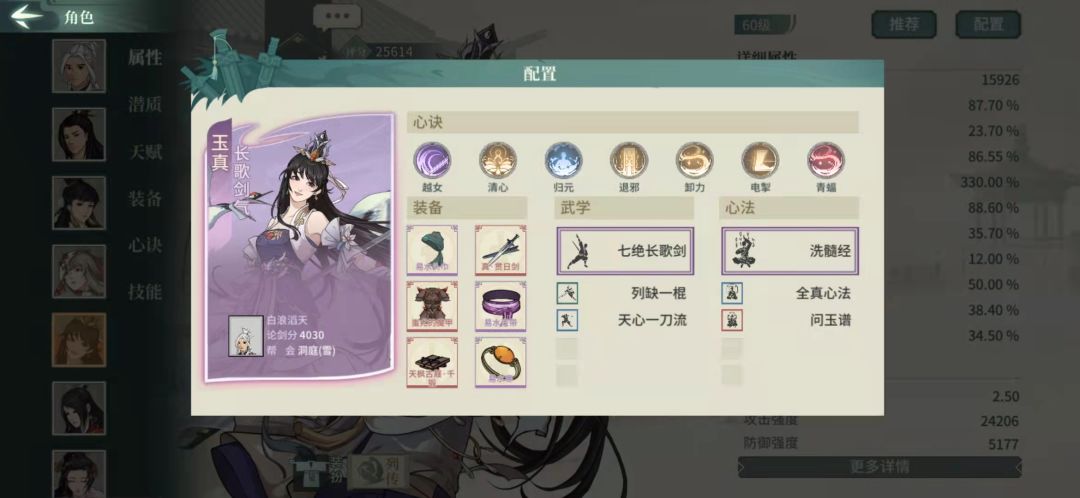This screenshot has height=498, width=1080.
Task: Select the 七绝长歌剑 martial art
Action: click(x=625, y=251)
